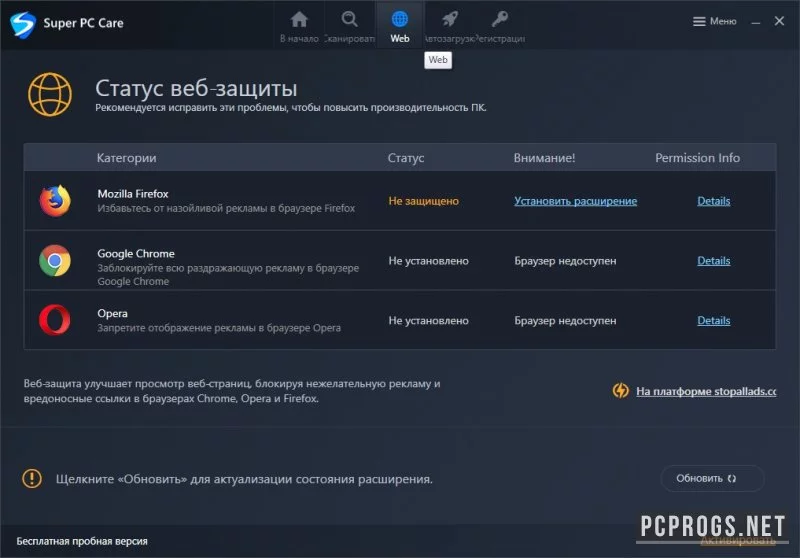Open the Scan magnifier tab
The width and height of the screenshot is (800, 558).
349,20
